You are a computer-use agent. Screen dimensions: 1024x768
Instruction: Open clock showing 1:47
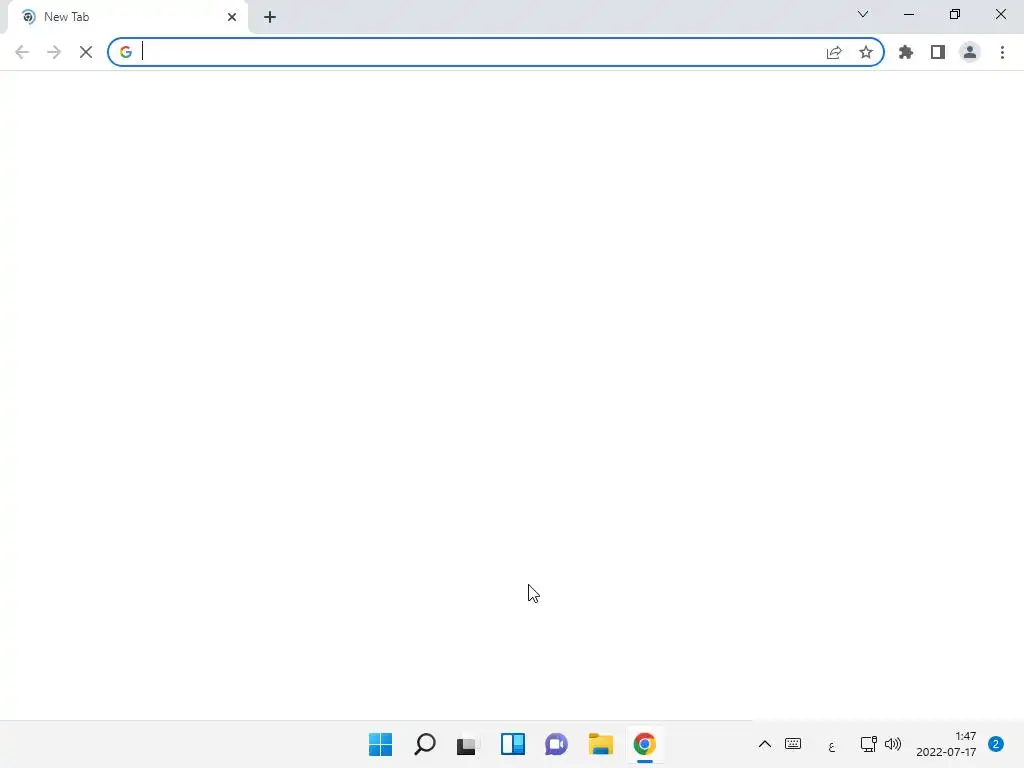pyautogui.click(x=946, y=744)
